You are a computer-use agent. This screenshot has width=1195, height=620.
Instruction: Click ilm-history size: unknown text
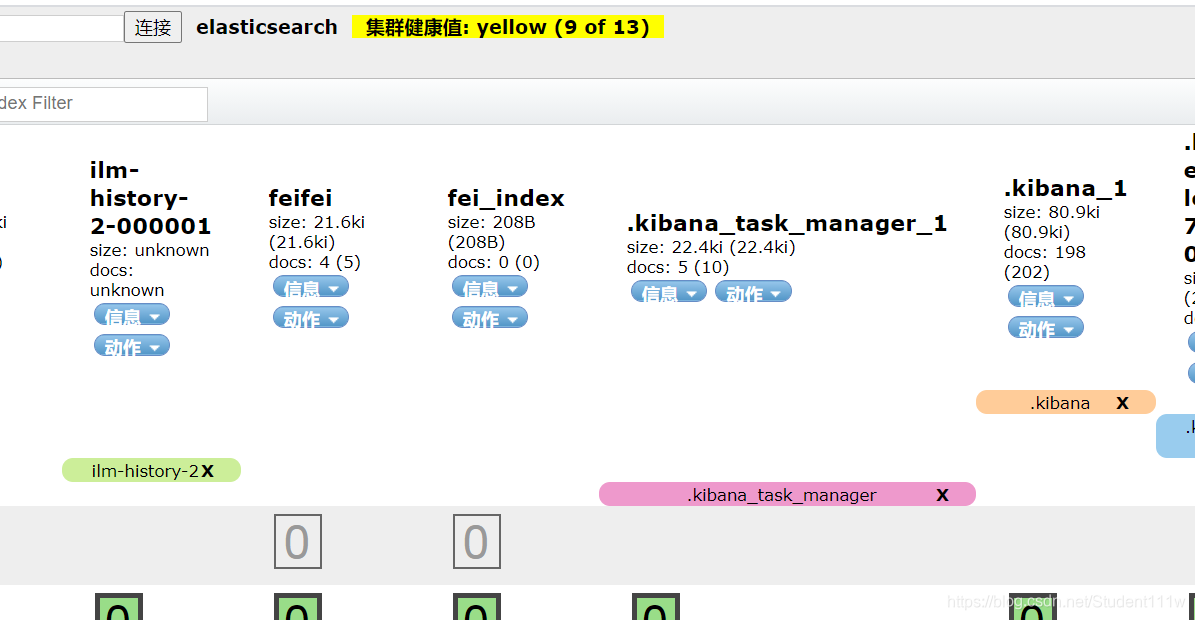(149, 251)
